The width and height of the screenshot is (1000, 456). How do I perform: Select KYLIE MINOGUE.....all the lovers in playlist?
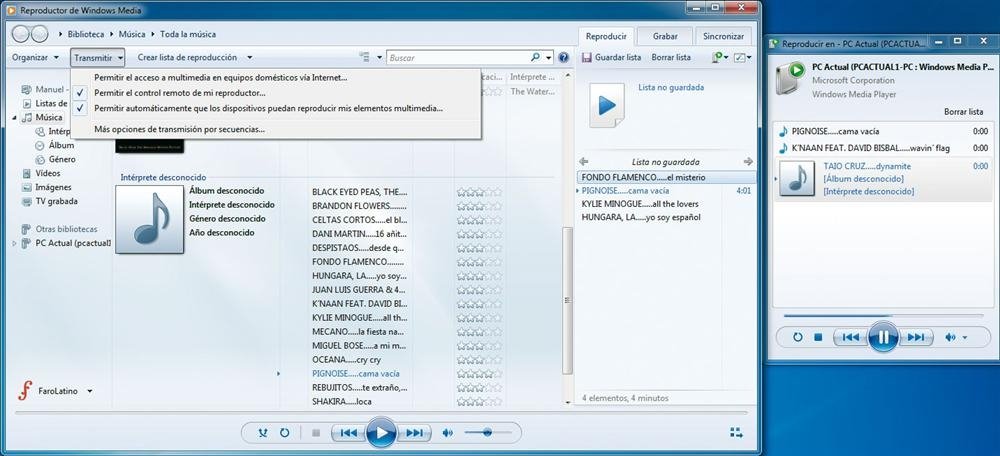pyautogui.click(x=640, y=204)
